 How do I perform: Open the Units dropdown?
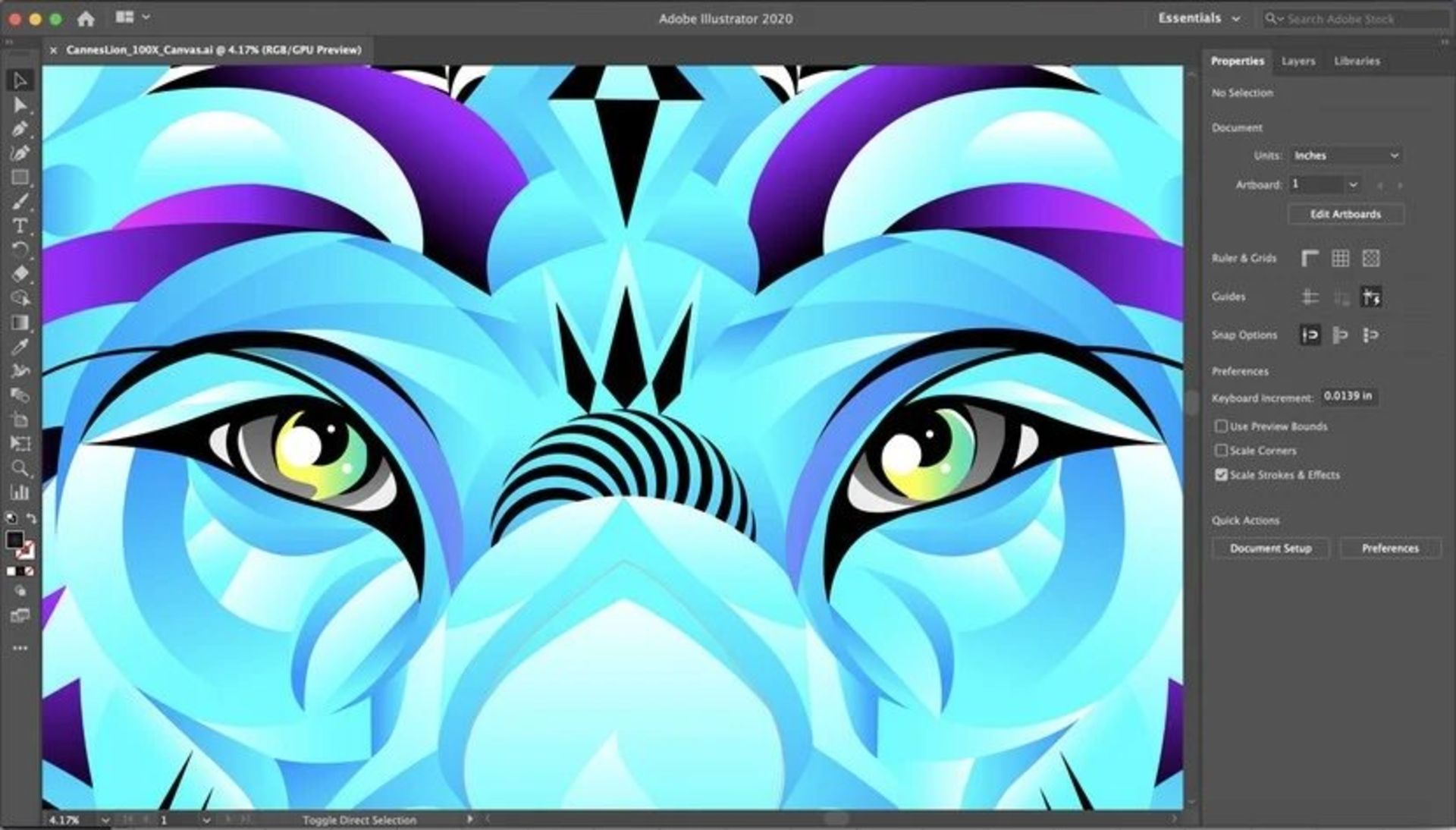(x=1346, y=155)
